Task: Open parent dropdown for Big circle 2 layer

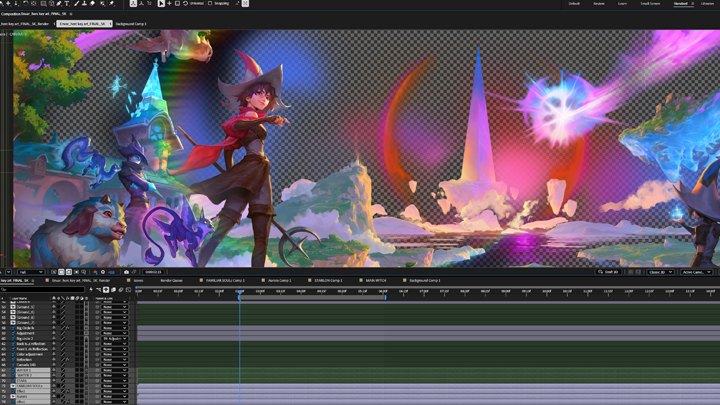Action: tap(114, 338)
